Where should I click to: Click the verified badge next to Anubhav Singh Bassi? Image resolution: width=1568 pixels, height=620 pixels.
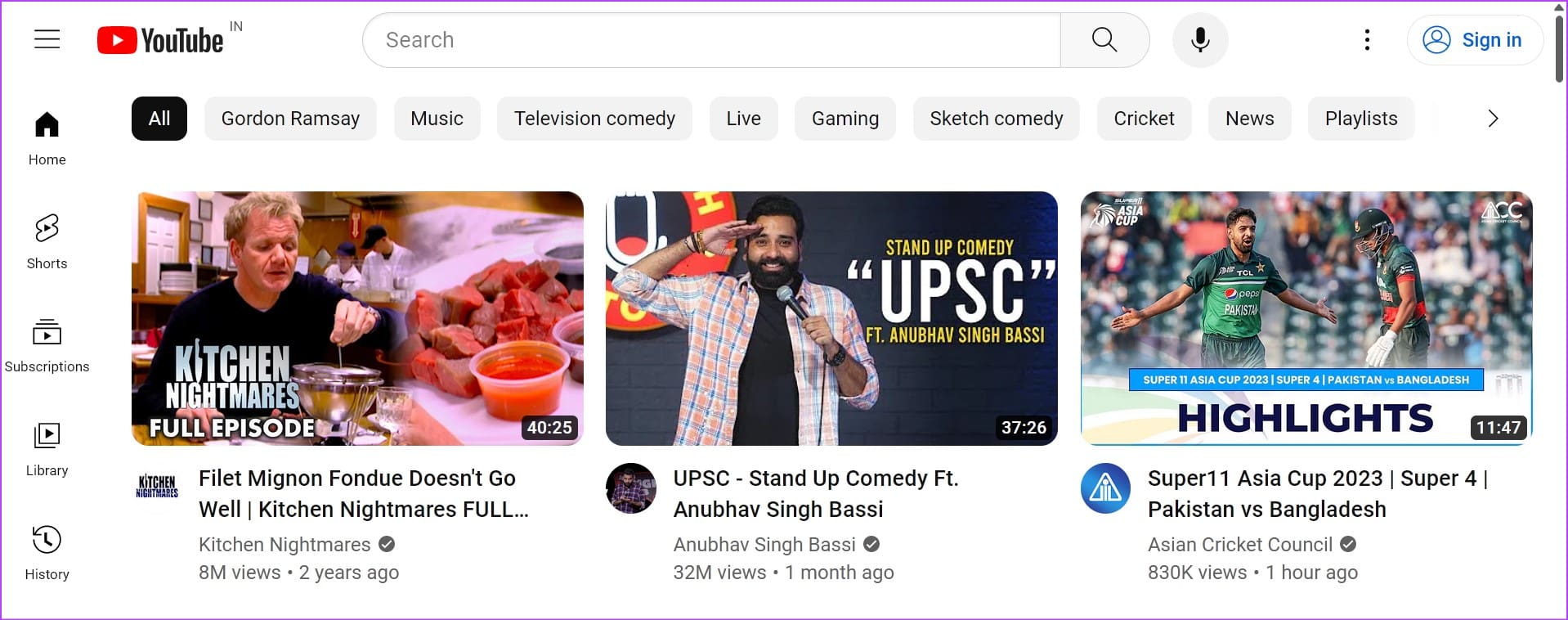[x=871, y=544]
